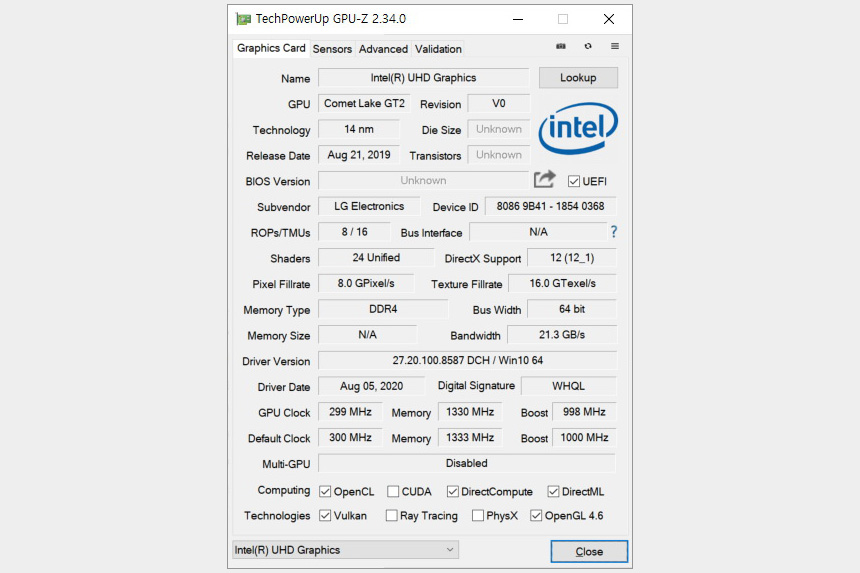Minimize the GPU-Z window

click(x=518, y=19)
